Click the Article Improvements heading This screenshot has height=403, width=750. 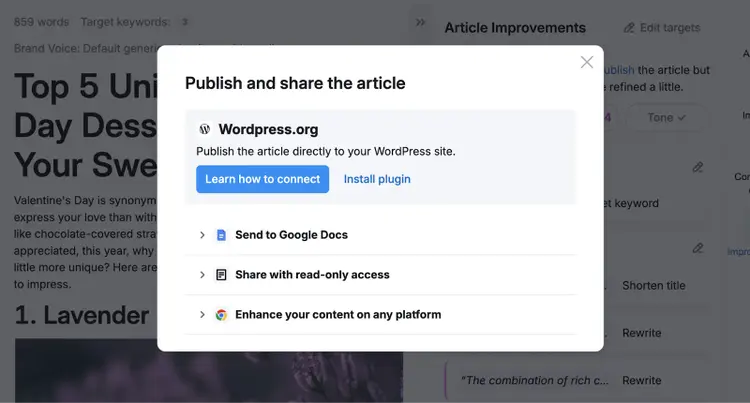point(515,28)
